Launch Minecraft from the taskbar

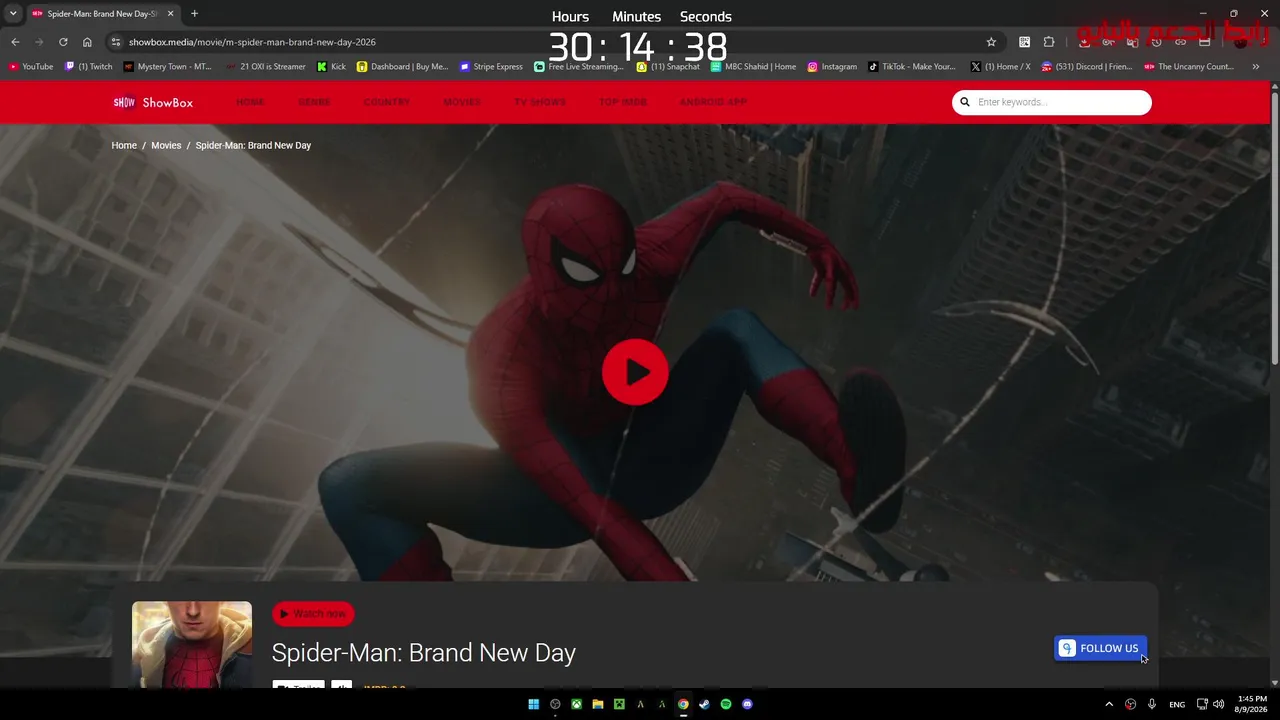click(x=619, y=704)
